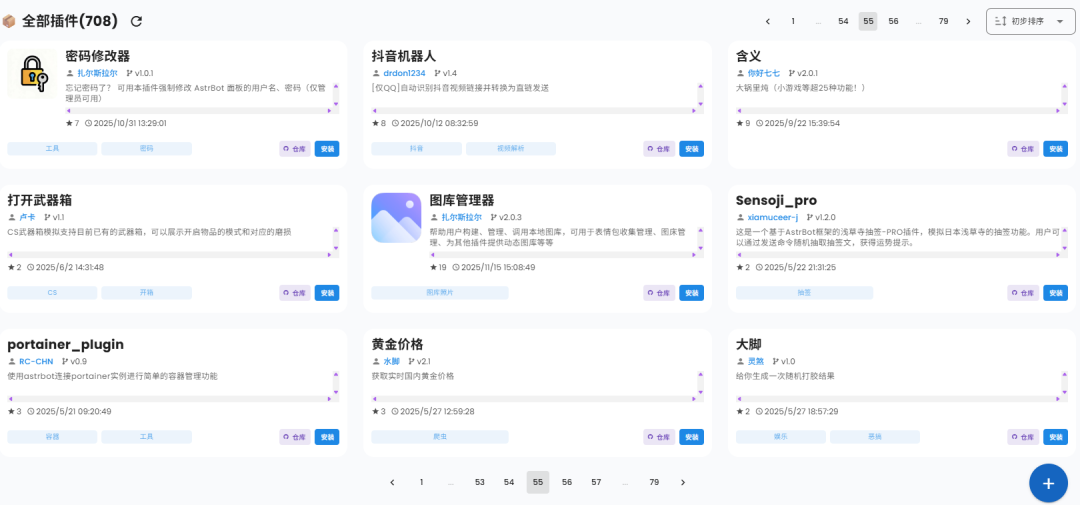Open repository of 黄金价格

(659, 437)
